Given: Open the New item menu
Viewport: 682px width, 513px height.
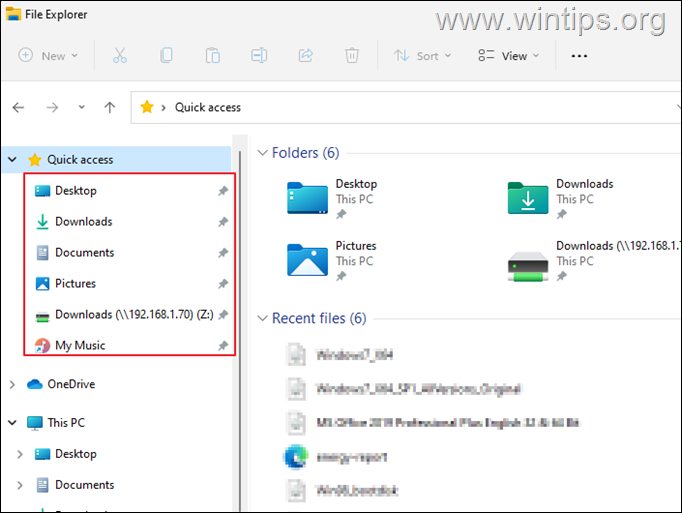Looking at the screenshot, I should click(x=48, y=56).
